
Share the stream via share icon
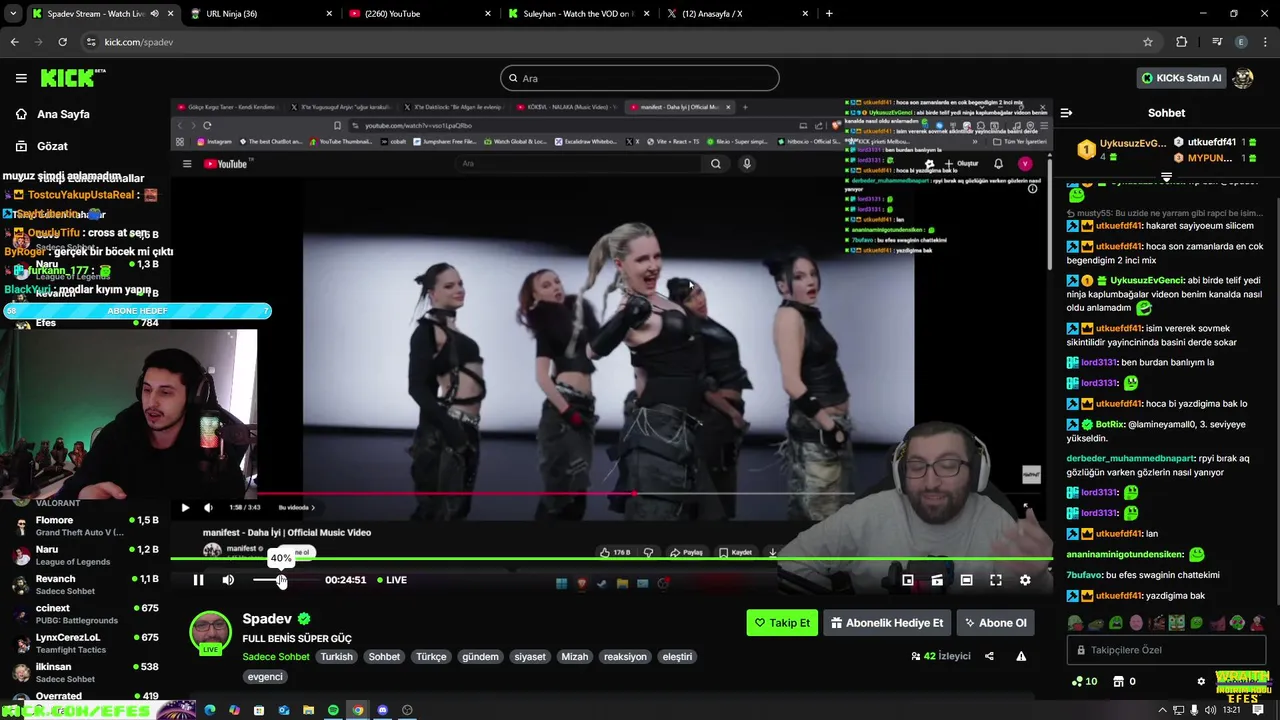pos(989,657)
